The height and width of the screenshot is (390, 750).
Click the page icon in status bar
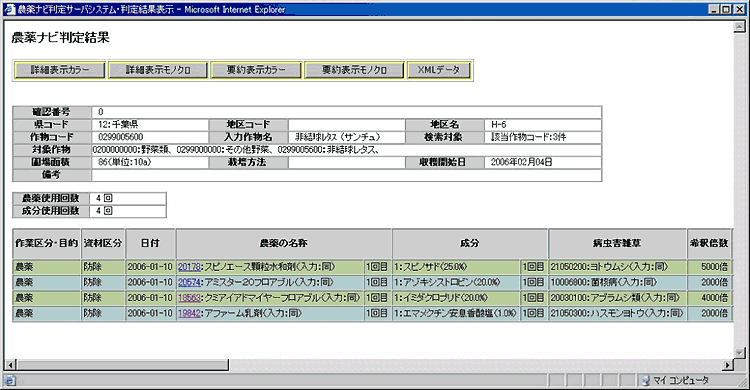coord(10,380)
